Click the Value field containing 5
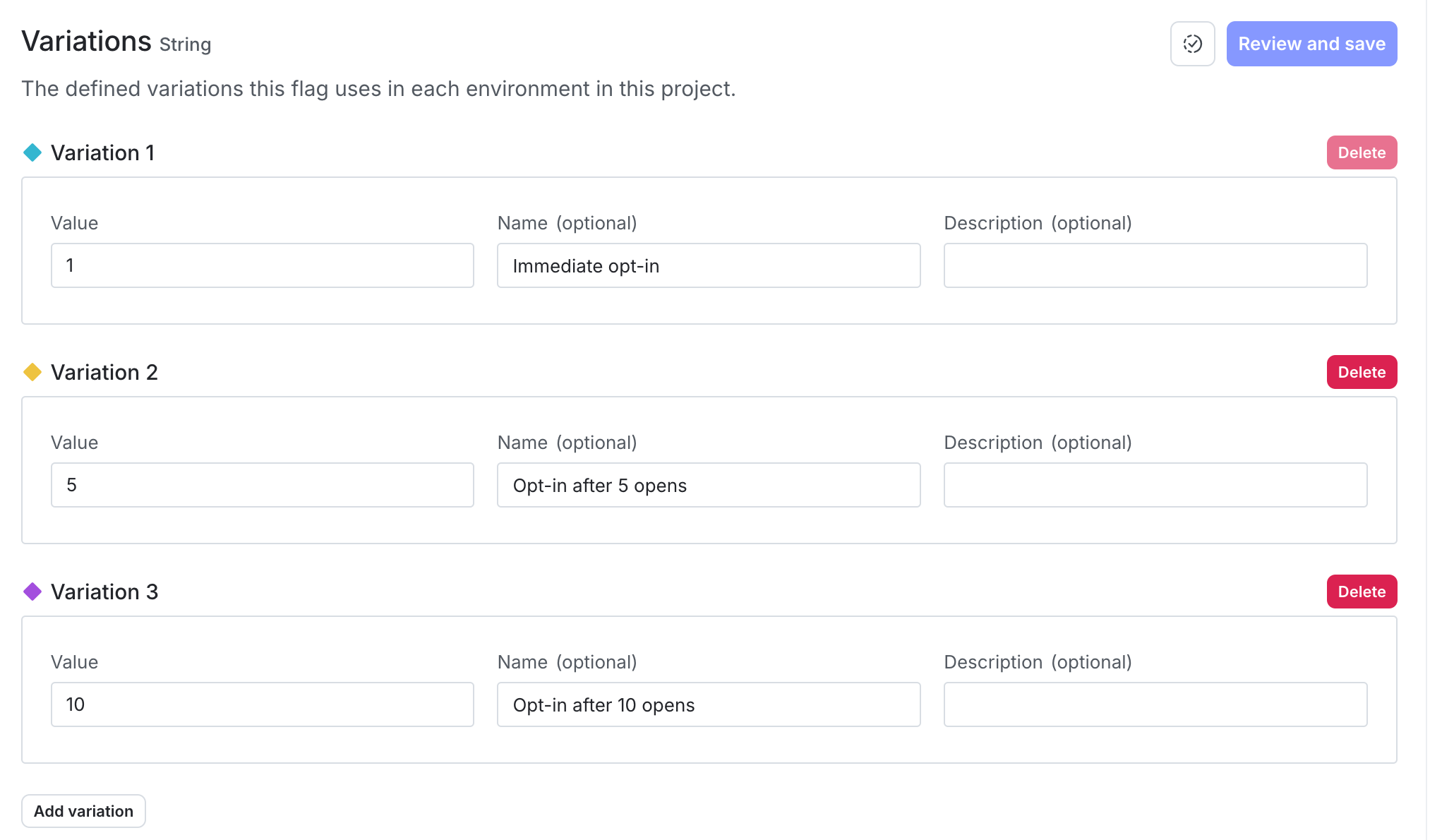1430x840 pixels. coord(262,485)
